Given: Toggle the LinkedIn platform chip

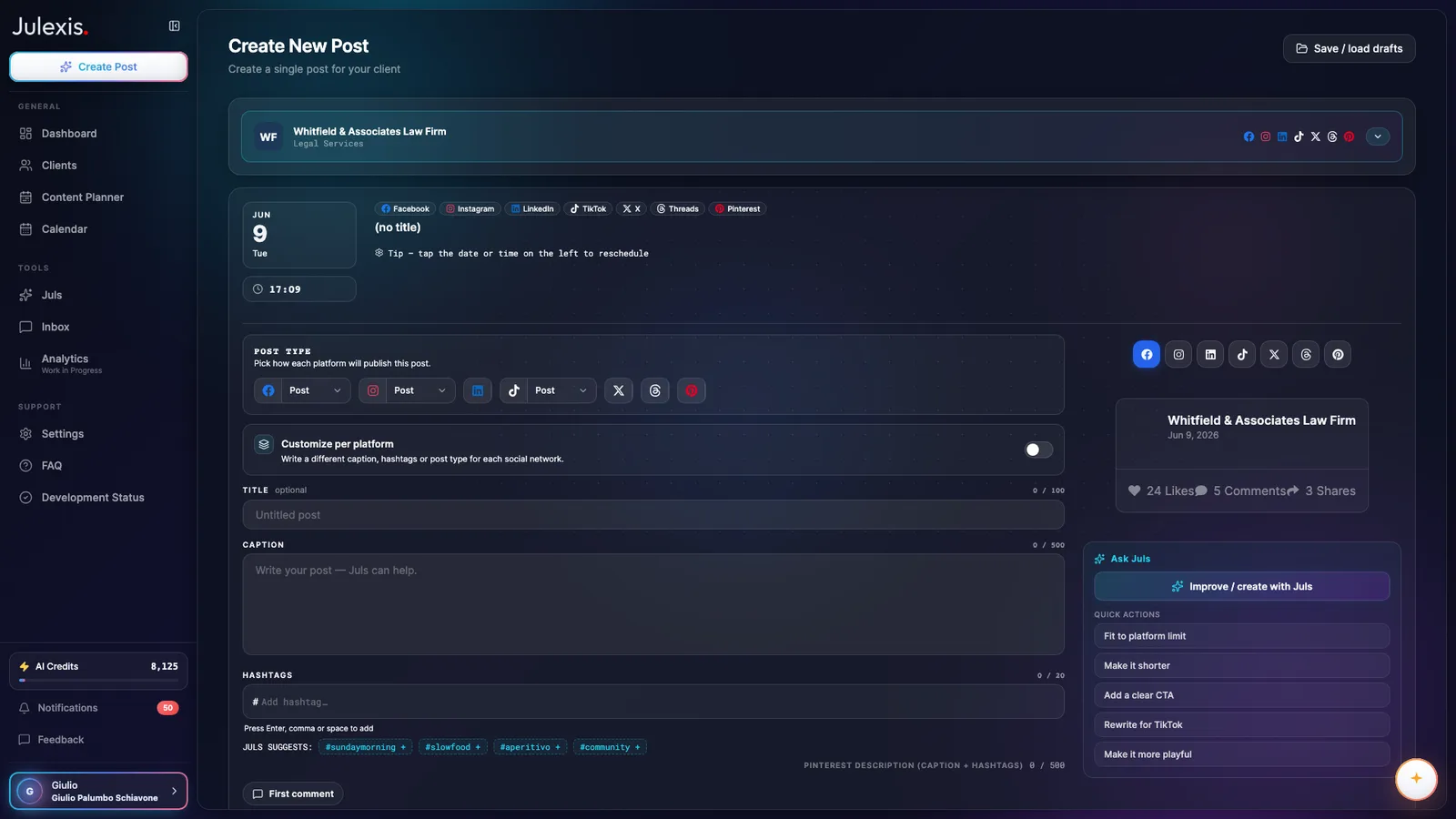Looking at the screenshot, I should (532, 208).
